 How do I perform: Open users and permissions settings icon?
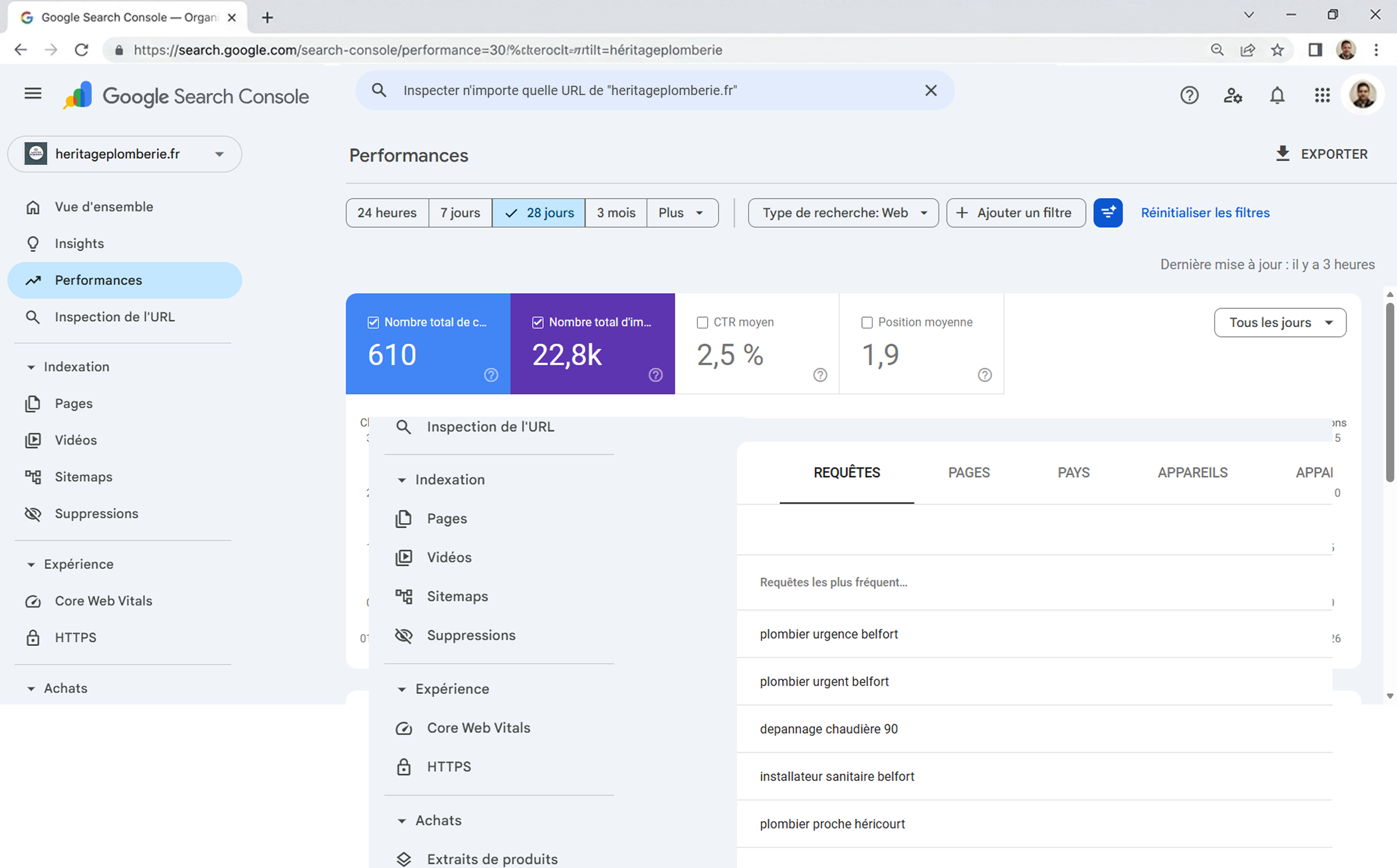coord(1233,96)
